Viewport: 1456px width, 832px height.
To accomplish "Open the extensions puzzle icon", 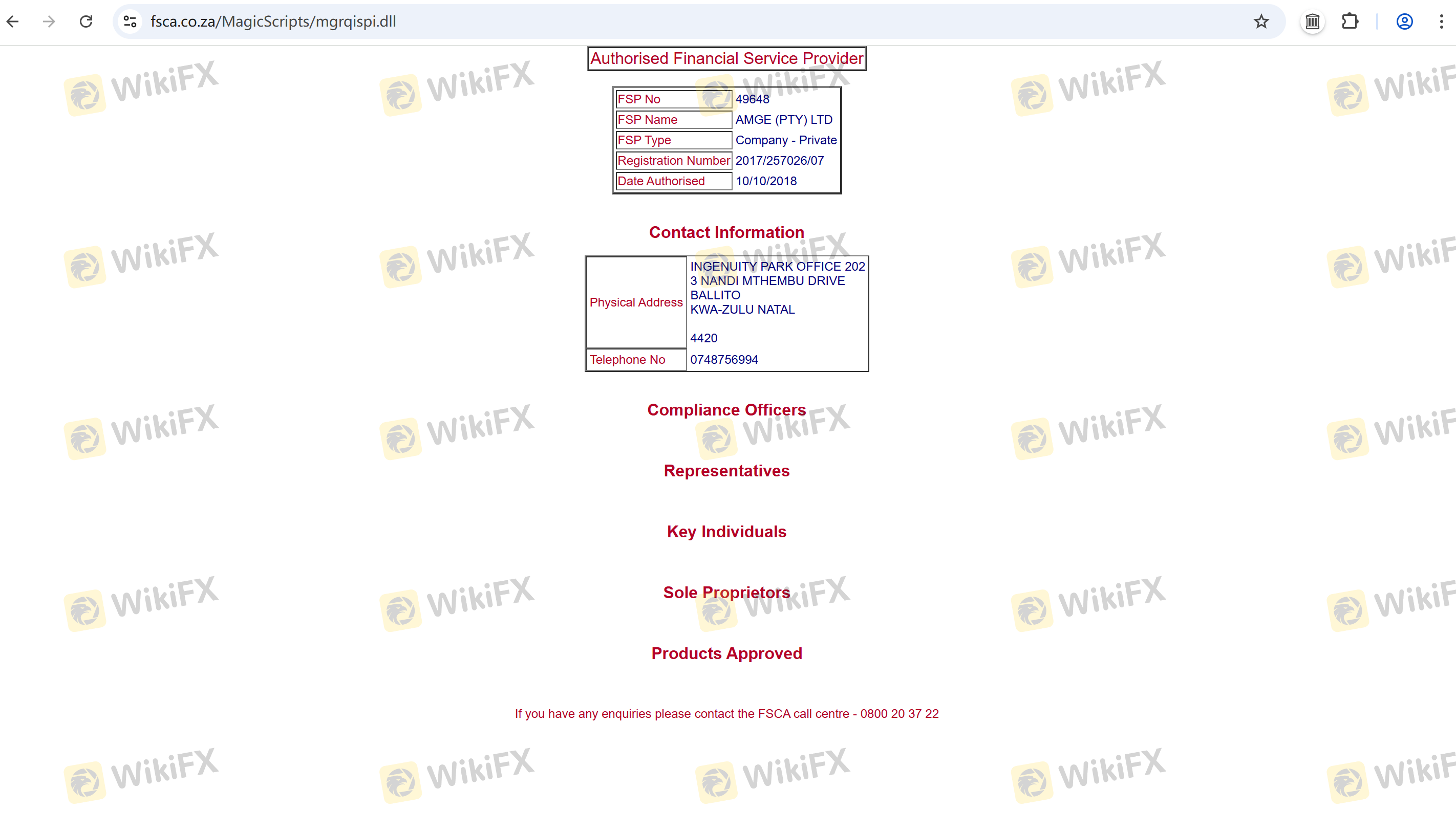I will (1349, 21).
